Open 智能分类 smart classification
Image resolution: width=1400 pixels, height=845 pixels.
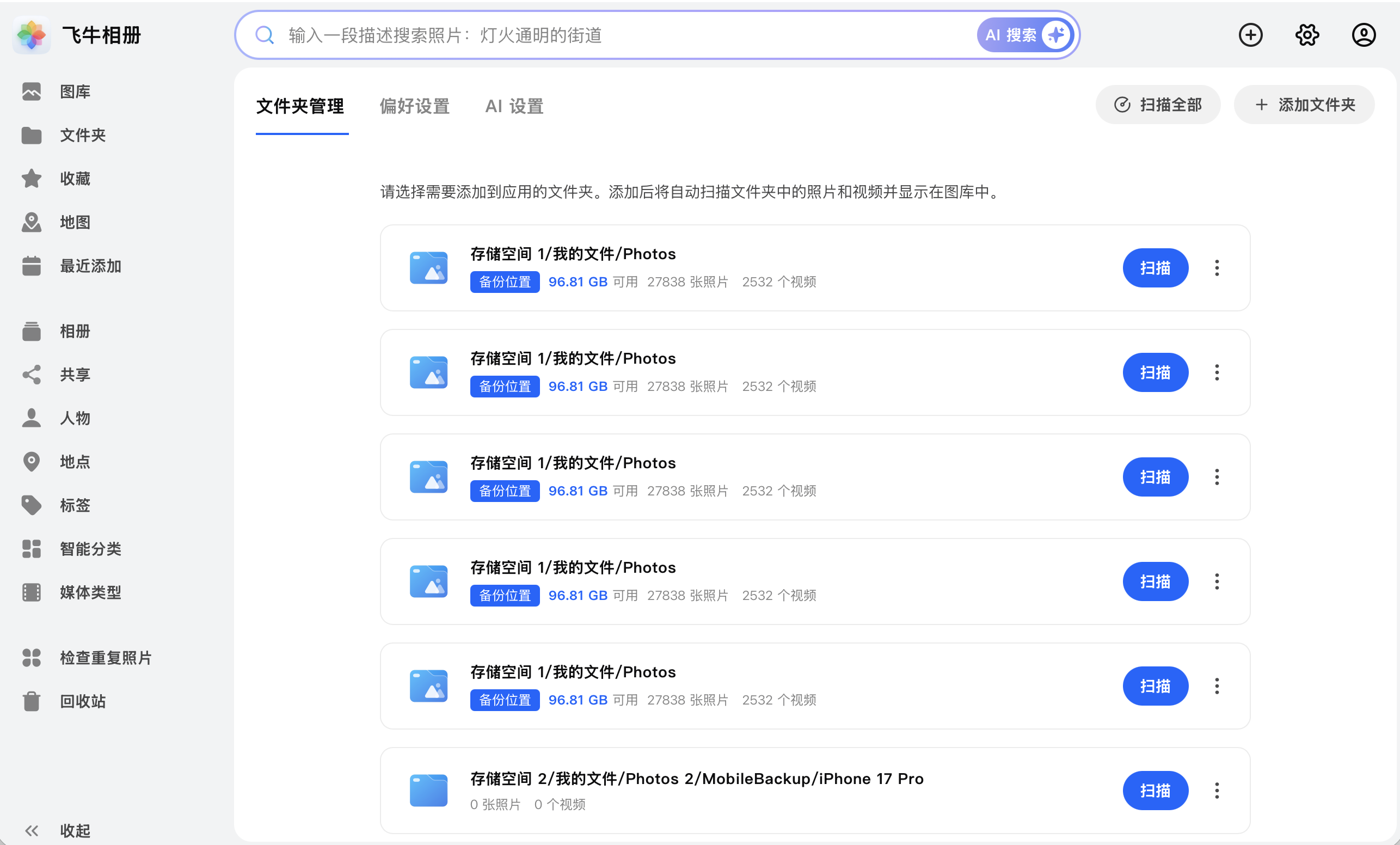(x=91, y=548)
